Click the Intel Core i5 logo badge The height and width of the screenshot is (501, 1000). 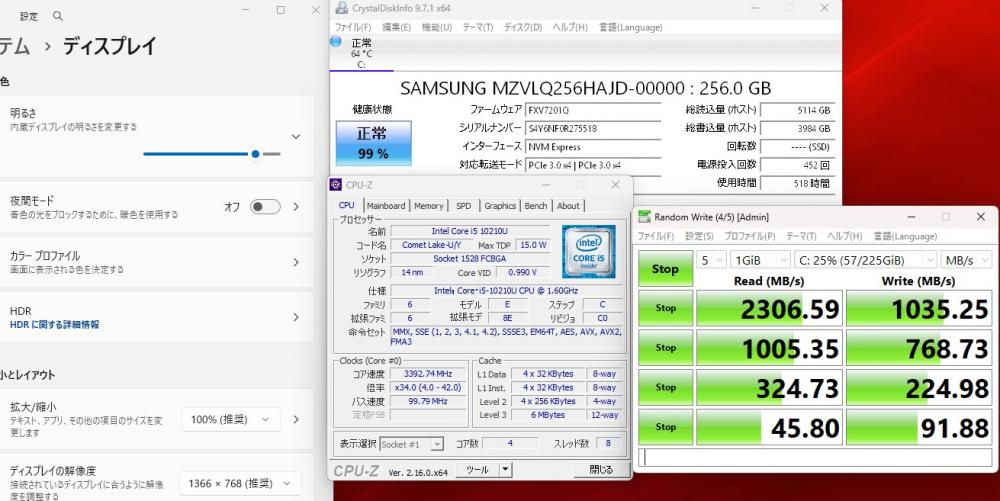coord(589,251)
